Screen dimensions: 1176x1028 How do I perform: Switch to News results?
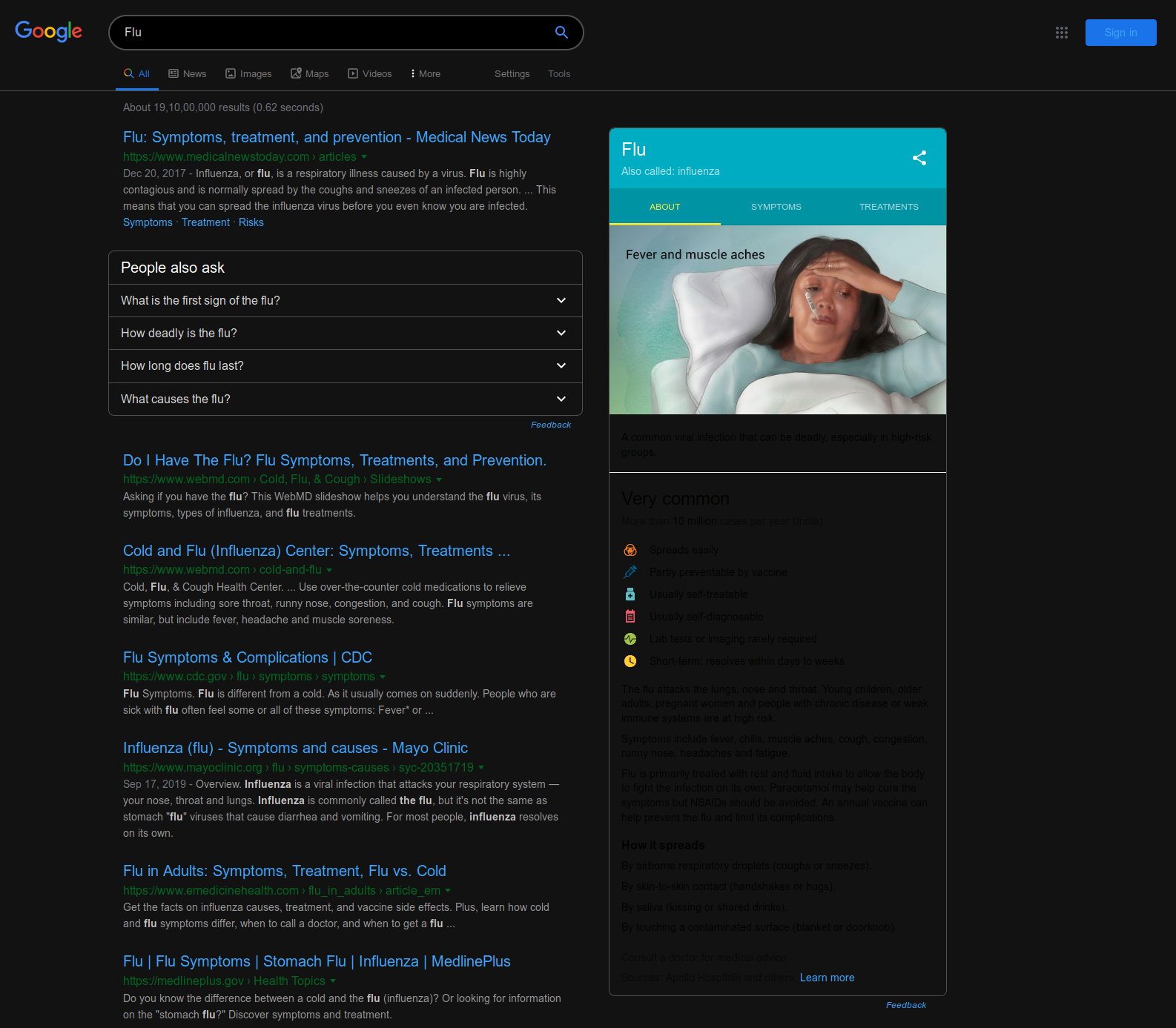tap(188, 73)
